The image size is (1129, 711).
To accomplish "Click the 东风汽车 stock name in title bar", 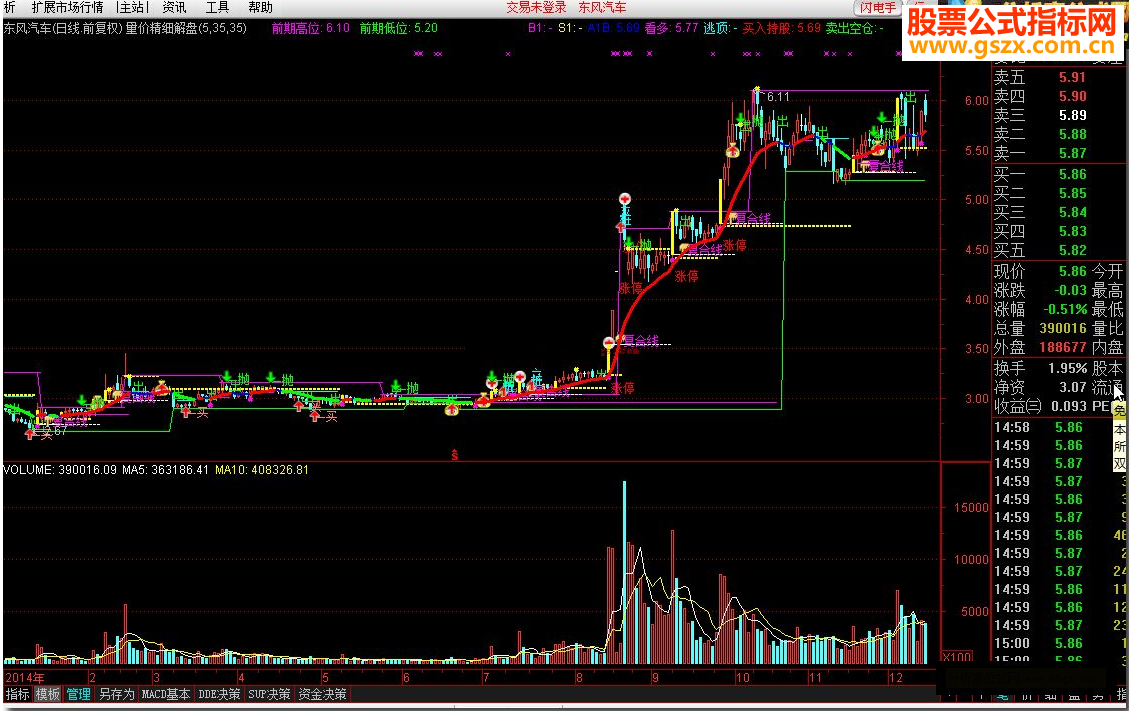I will point(603,8).
